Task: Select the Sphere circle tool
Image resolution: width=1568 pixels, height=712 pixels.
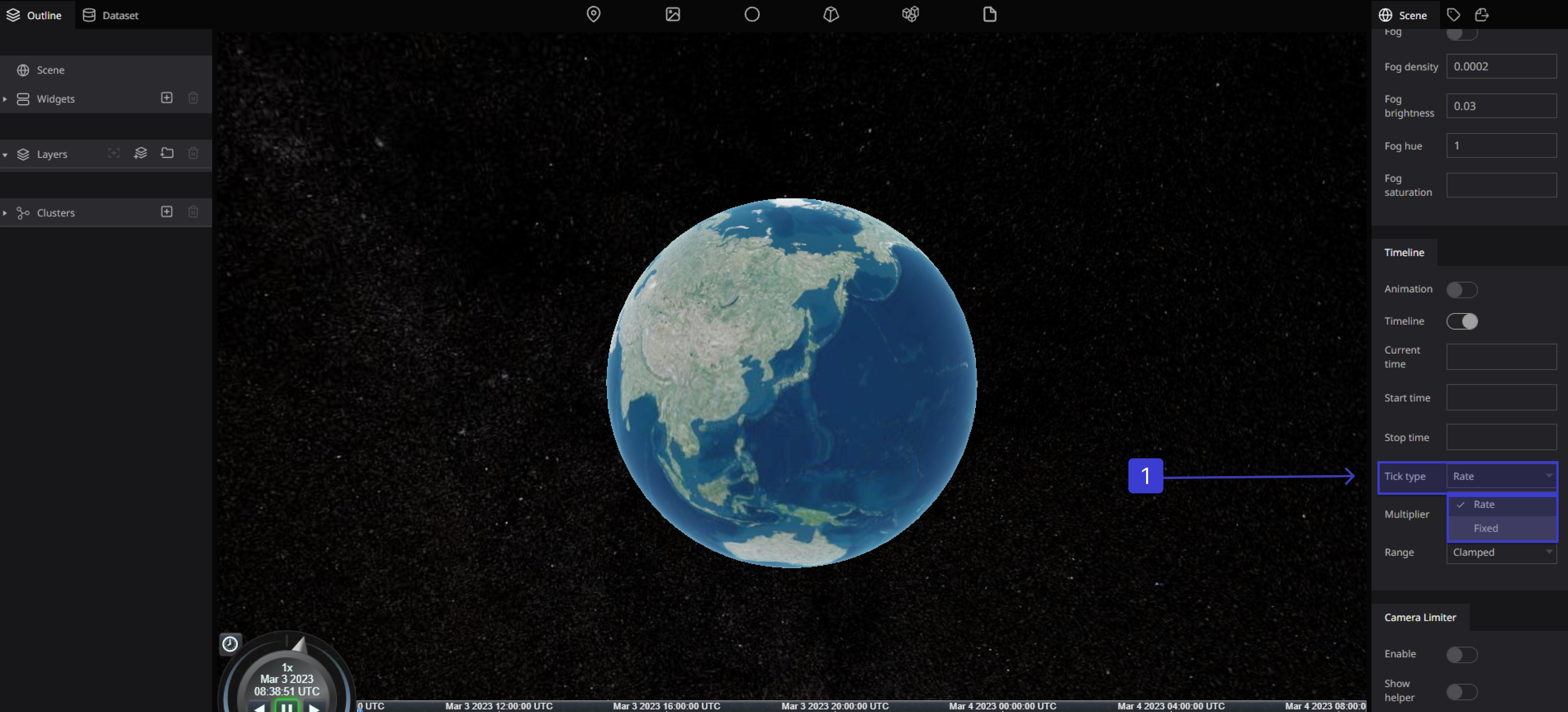Action: tap(752, 14)
